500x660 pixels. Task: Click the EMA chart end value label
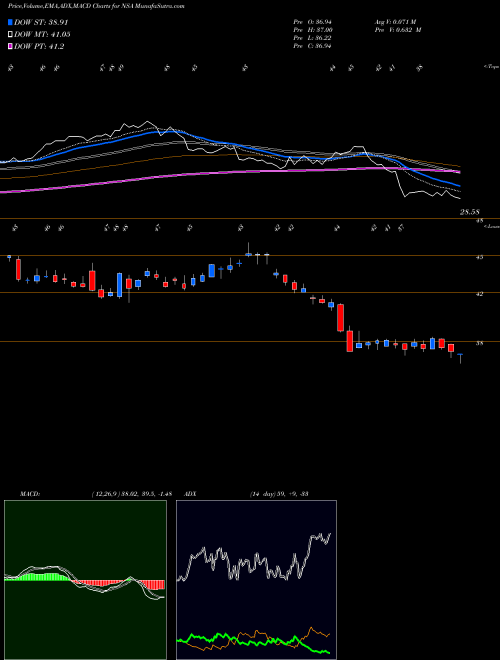[469, 212]
